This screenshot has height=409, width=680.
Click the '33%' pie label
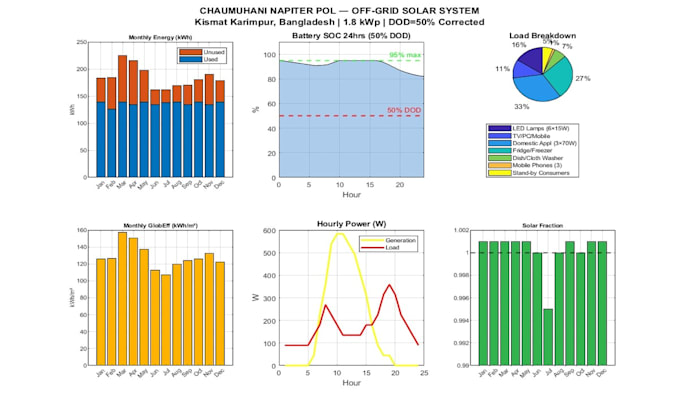pos(522,107)
